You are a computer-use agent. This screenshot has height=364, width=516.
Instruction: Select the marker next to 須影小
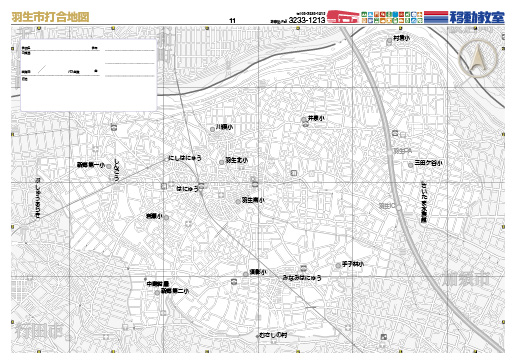click(246, 274)
